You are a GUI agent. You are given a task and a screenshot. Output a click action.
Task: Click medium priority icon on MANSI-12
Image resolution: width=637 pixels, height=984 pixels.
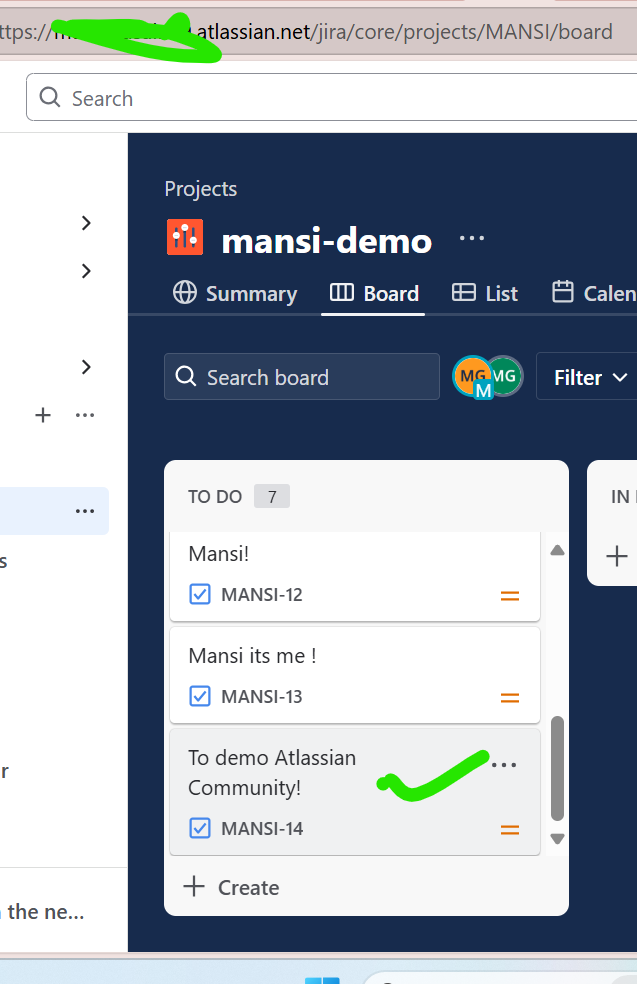click(x=510, y=596)
